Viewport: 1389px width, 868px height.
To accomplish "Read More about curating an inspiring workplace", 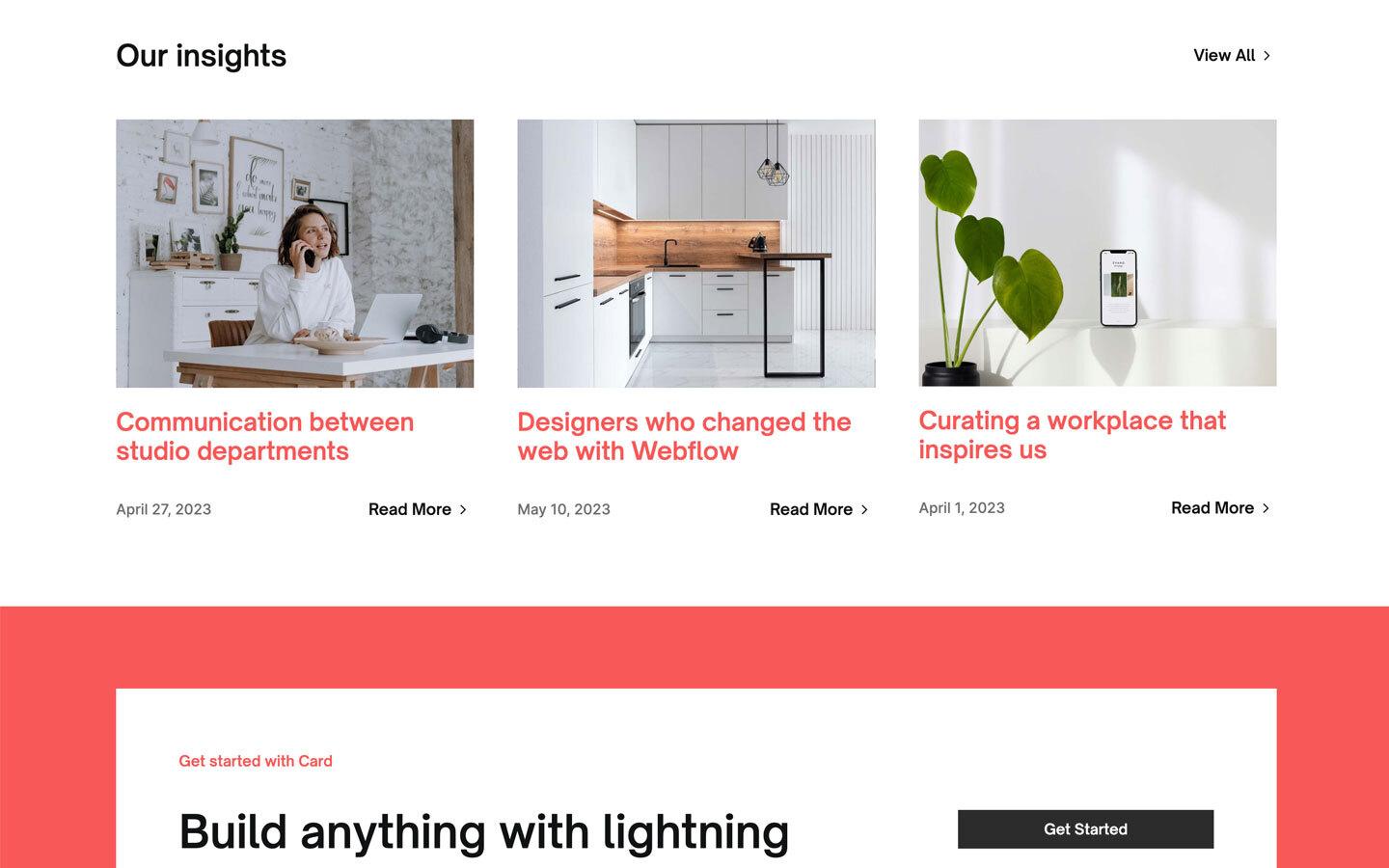I will click(x=1212, y=507).
